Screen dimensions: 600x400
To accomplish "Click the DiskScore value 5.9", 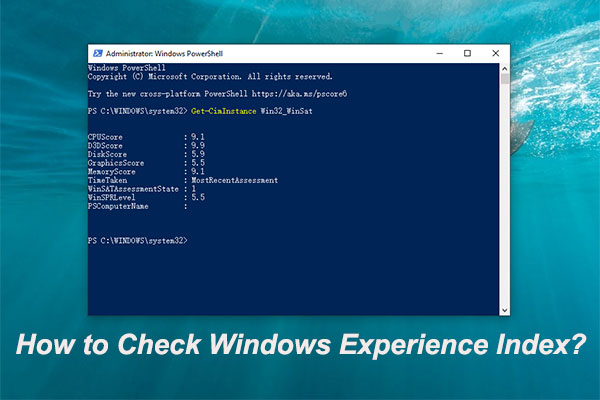I will 198,154.
